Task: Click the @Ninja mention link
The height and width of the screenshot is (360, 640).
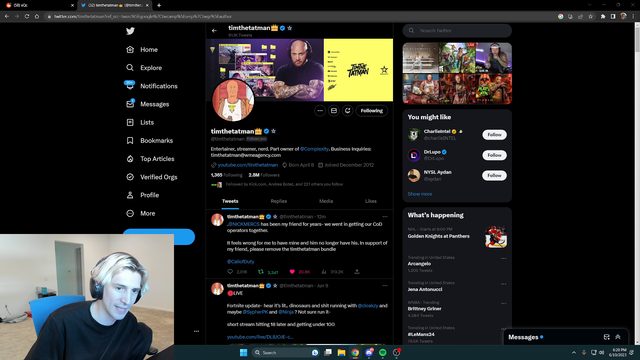Action: [286, 312]
